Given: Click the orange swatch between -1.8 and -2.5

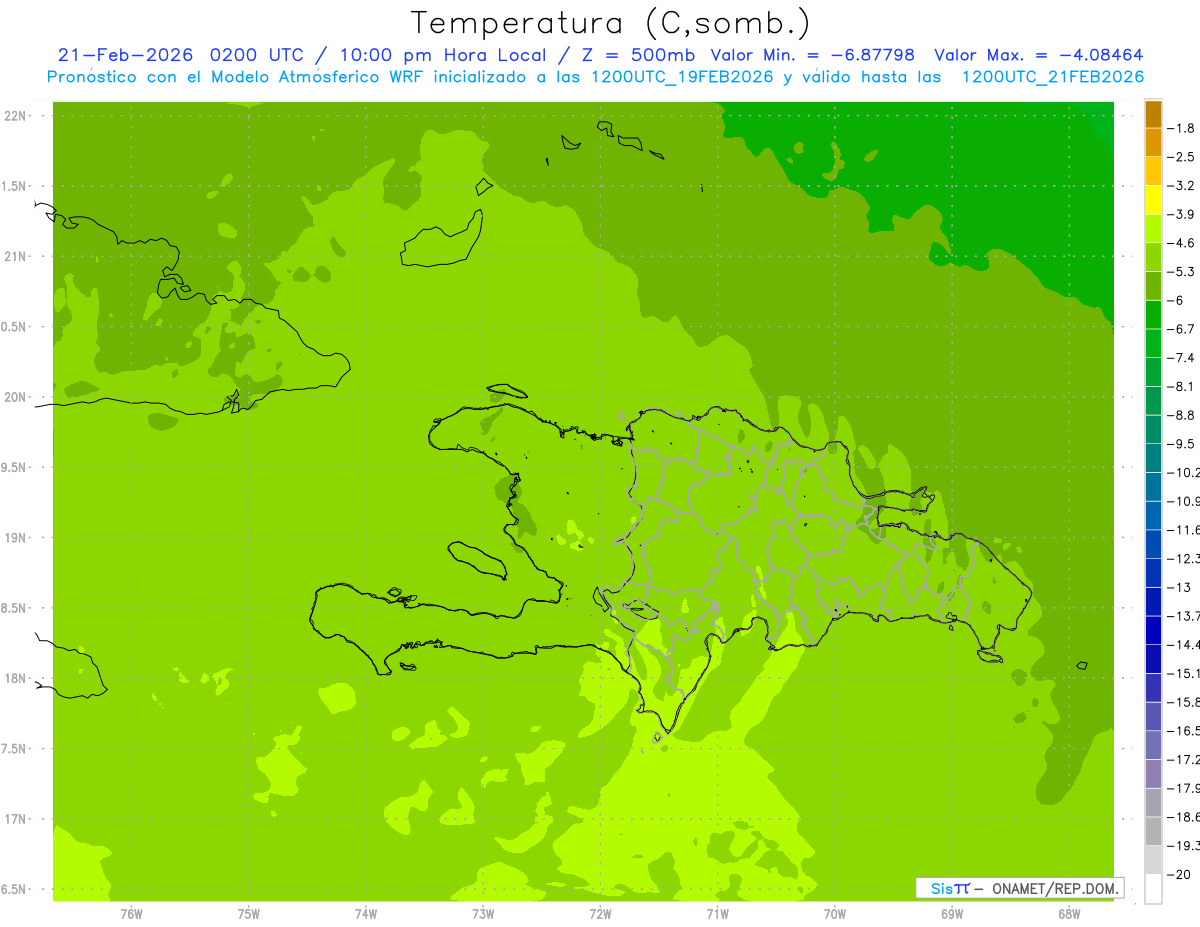Looking at the screenshot, I should click(1153, 142).
